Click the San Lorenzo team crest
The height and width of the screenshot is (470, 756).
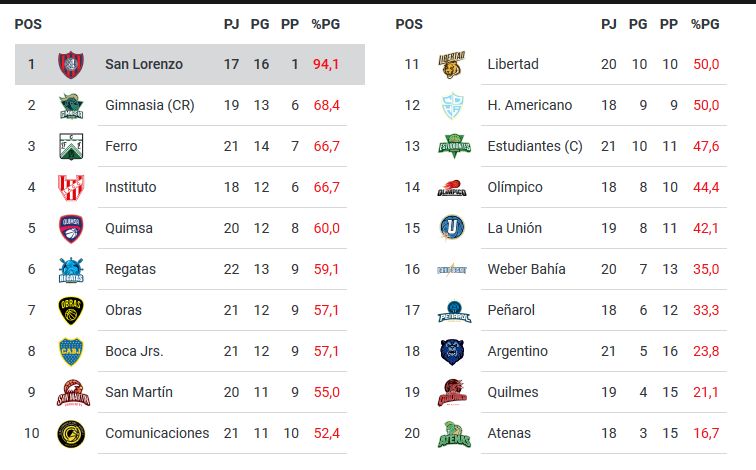click(x=71, y=65)
